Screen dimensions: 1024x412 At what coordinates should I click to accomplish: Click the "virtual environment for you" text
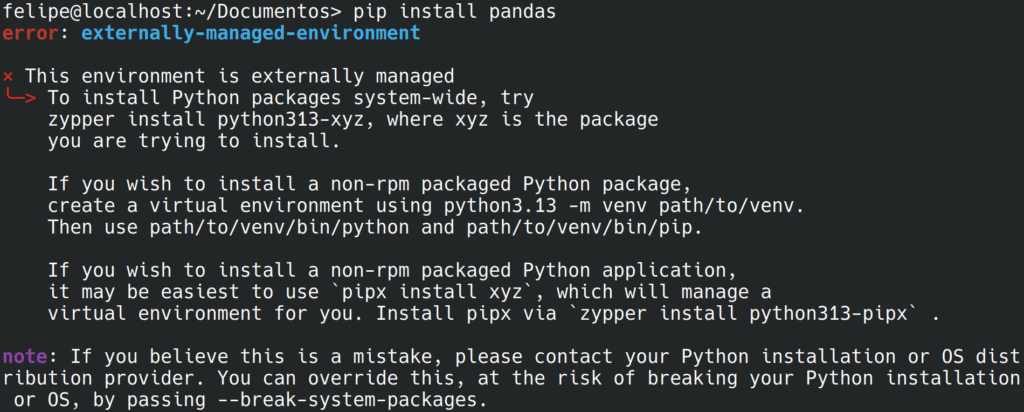[x=185, y=314]
